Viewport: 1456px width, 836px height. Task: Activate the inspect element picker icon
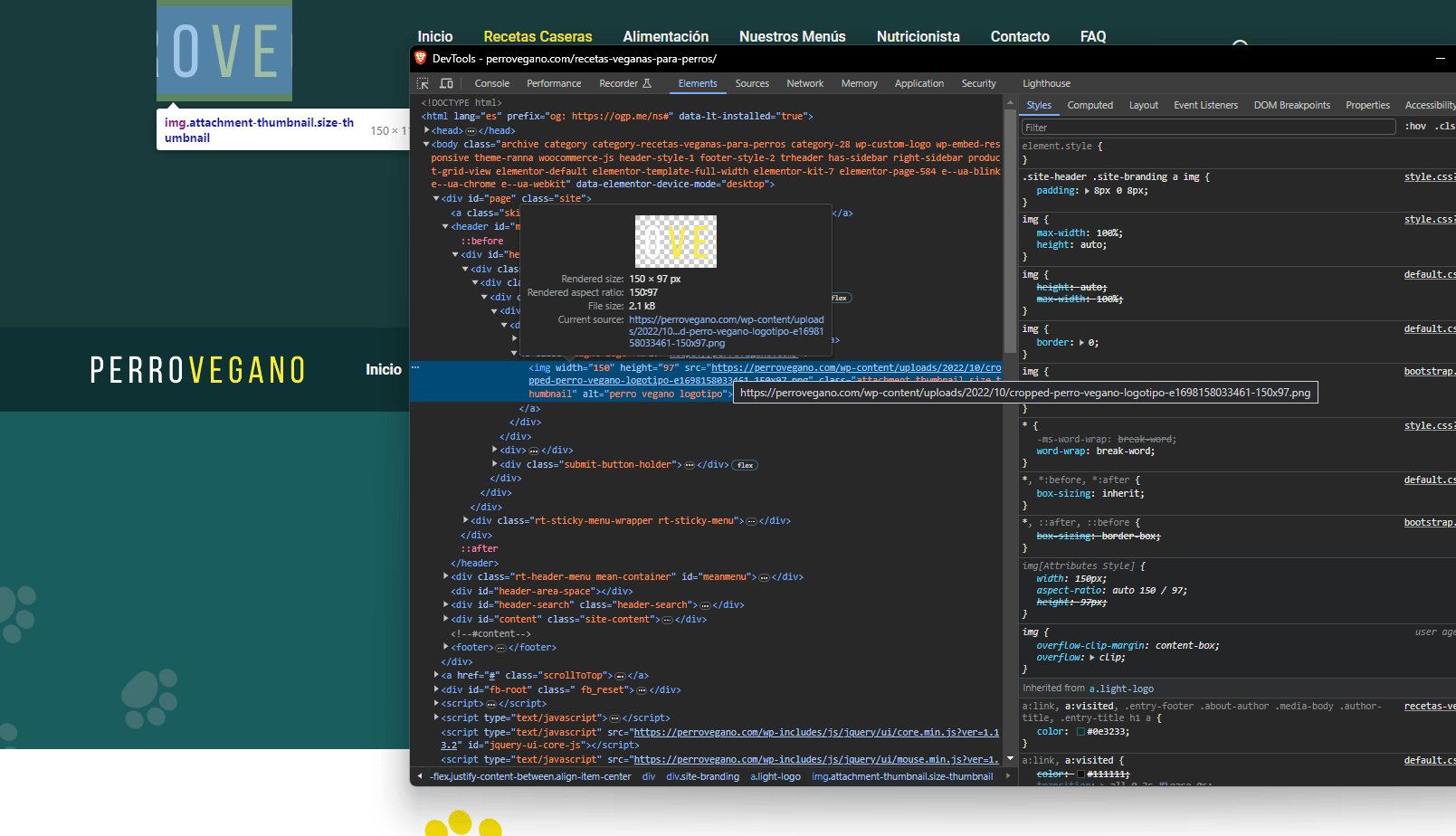(x=423, y=83)
